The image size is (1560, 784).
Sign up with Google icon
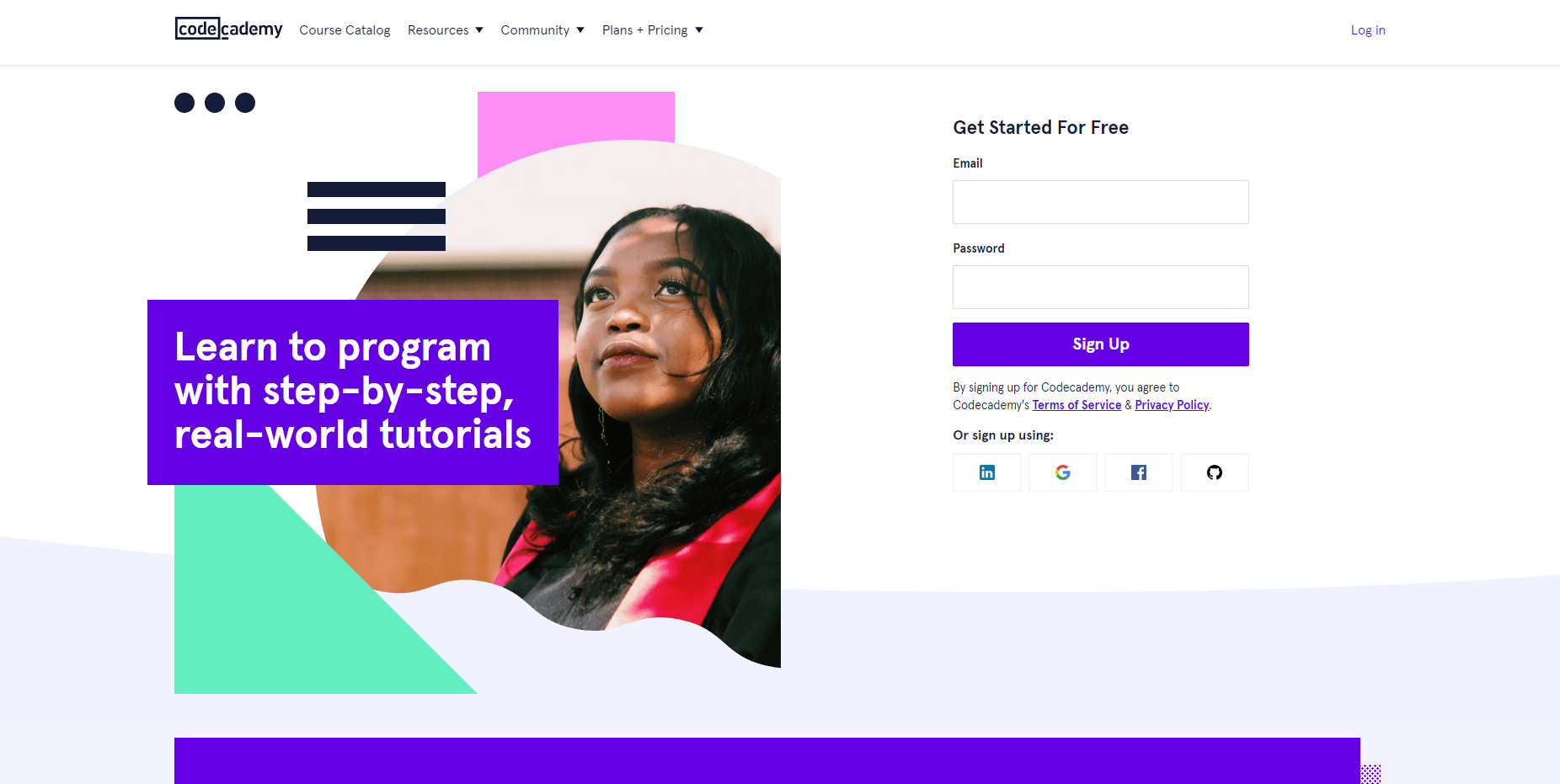1062,472
